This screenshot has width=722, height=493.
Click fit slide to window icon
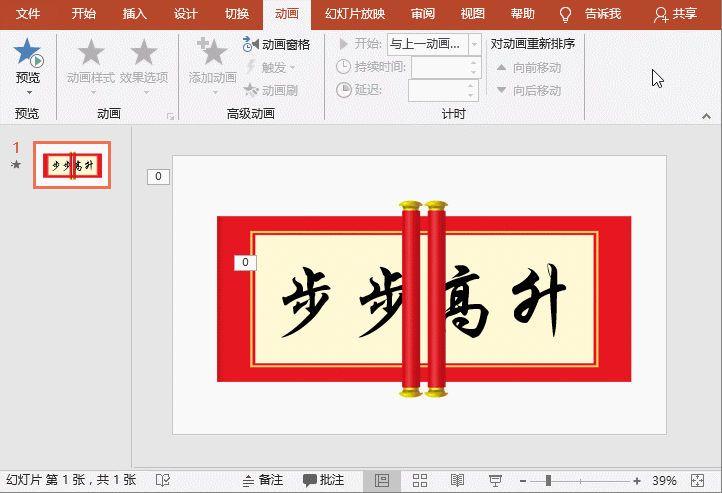697,481
